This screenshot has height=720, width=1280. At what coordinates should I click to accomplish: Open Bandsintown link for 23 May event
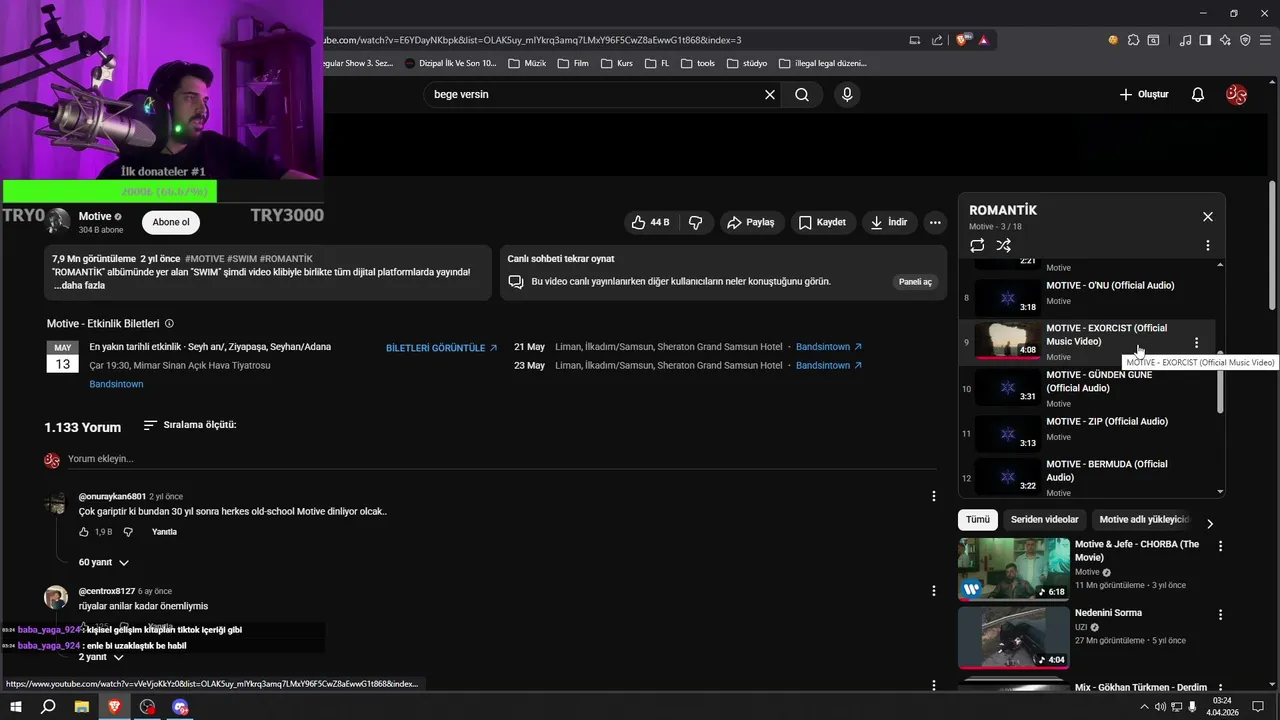[829, 366]
